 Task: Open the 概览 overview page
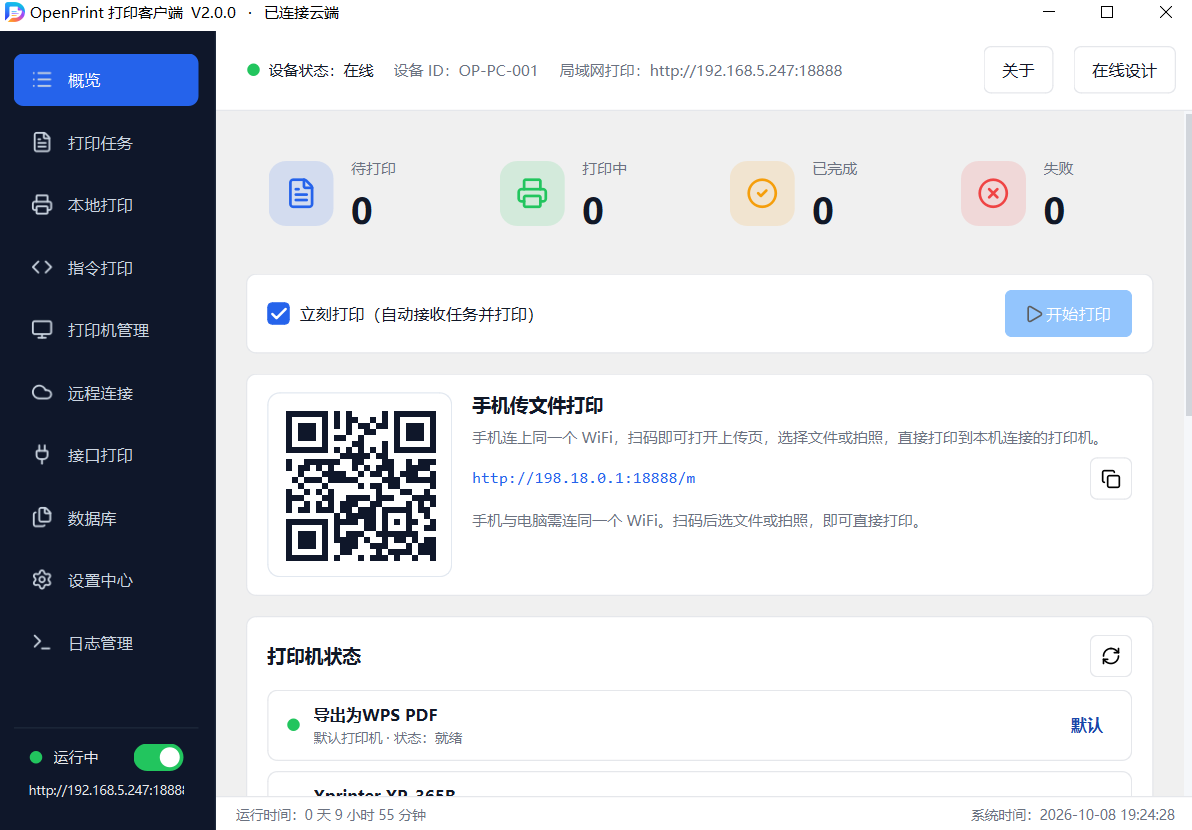coord(106,80)
